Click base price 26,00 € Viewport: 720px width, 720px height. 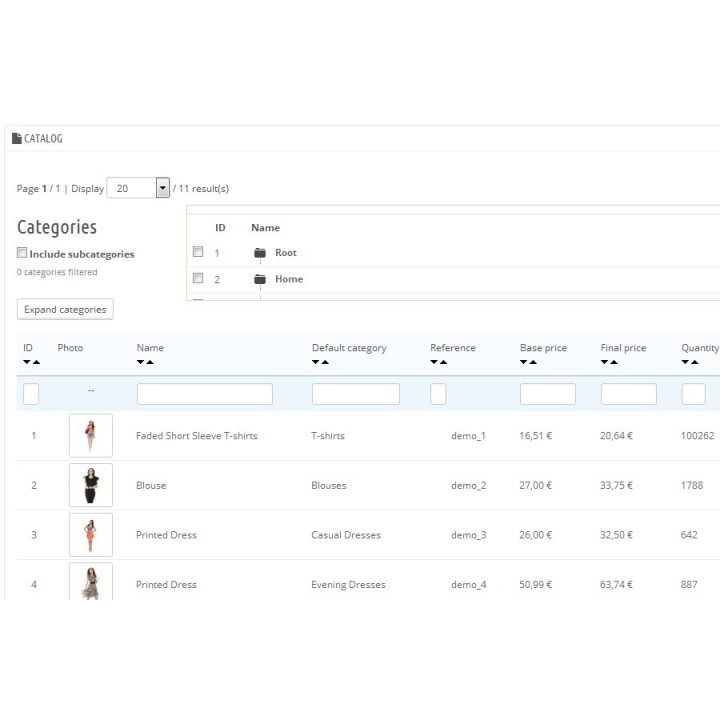tap(535, 535)
